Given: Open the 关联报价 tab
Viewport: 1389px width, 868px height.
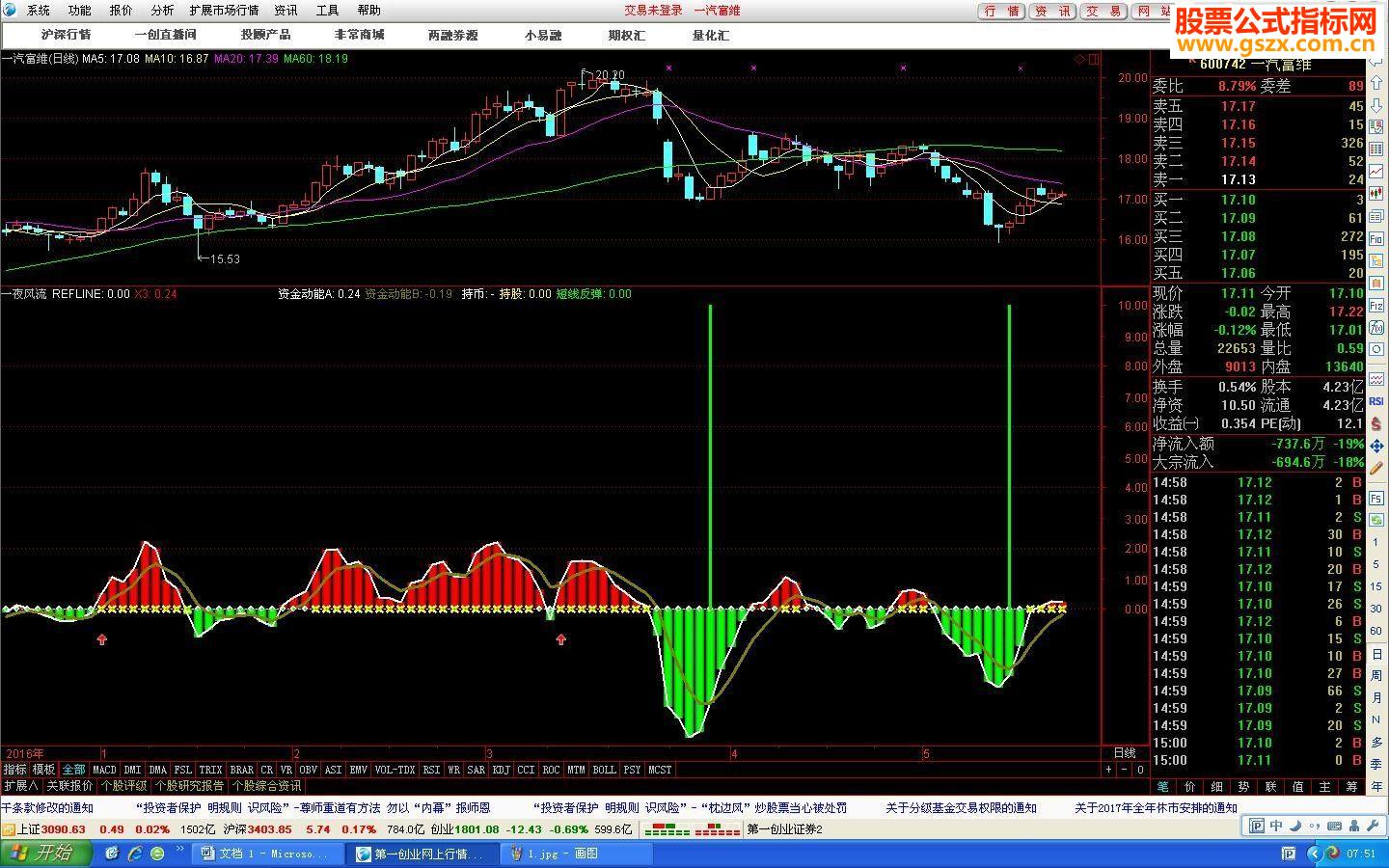Looking at the screenshot, I should click(70, 786).
